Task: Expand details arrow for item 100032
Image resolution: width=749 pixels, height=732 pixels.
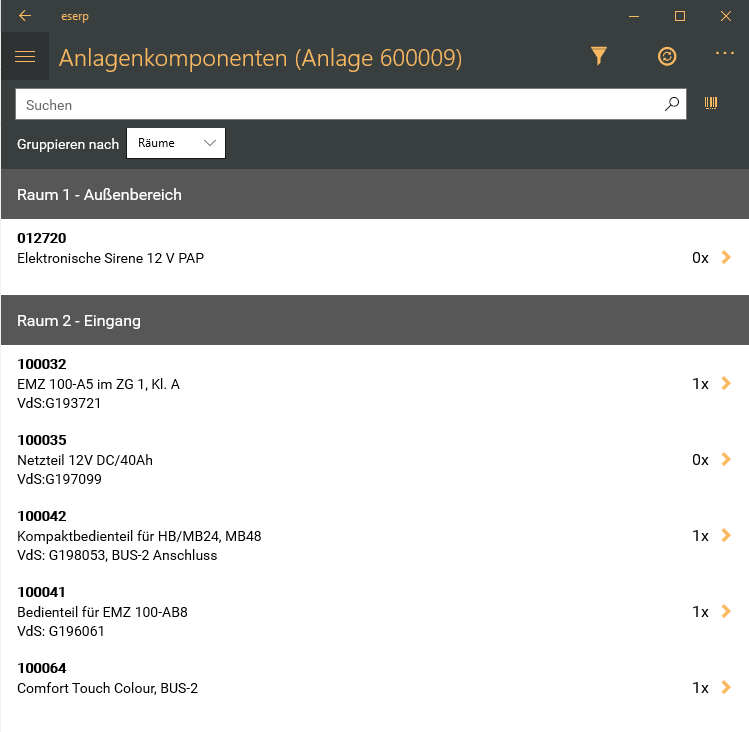Action: pos(726,384)
